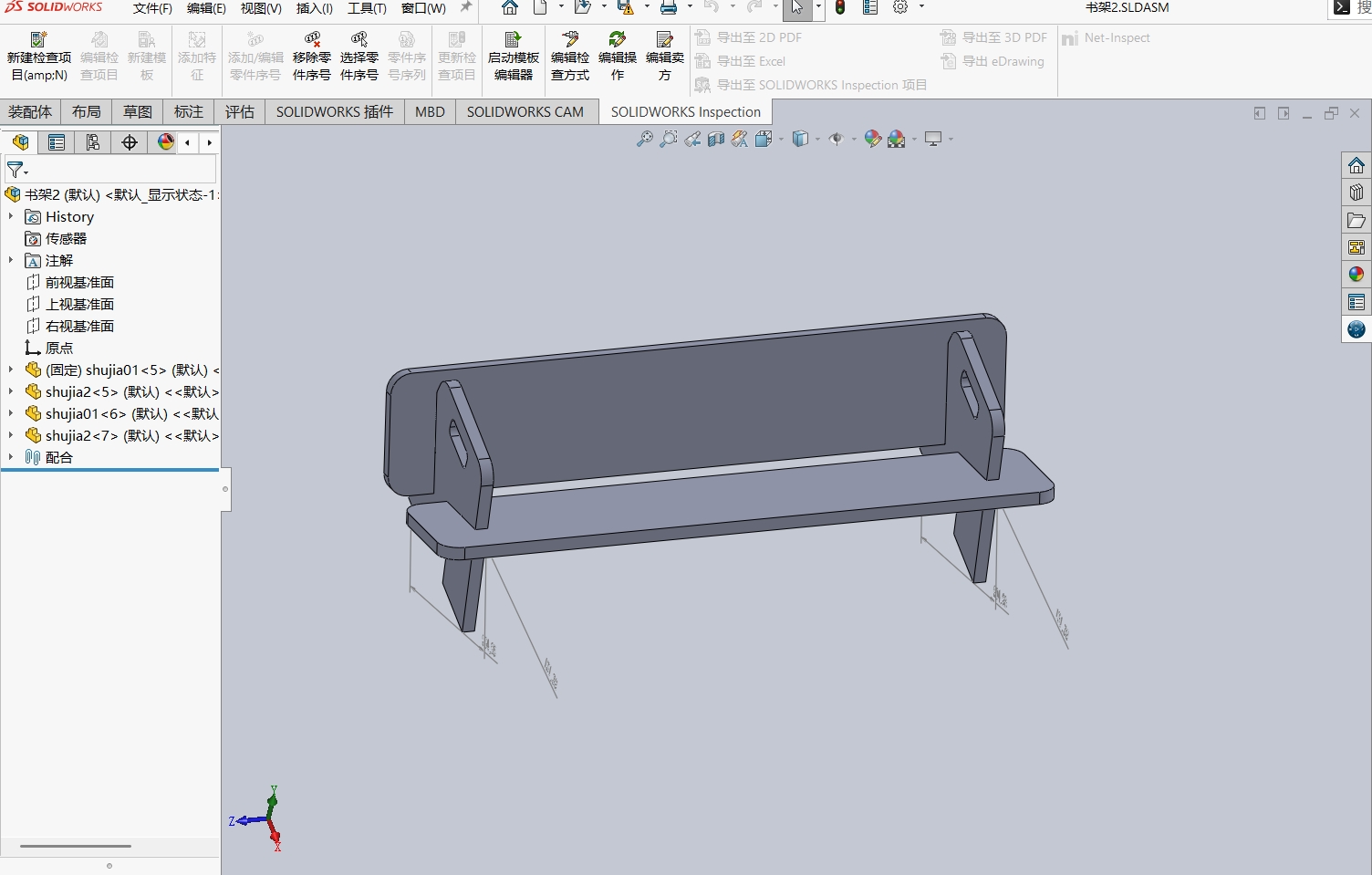Open PropertyManager tab icon

click(57, 142)
